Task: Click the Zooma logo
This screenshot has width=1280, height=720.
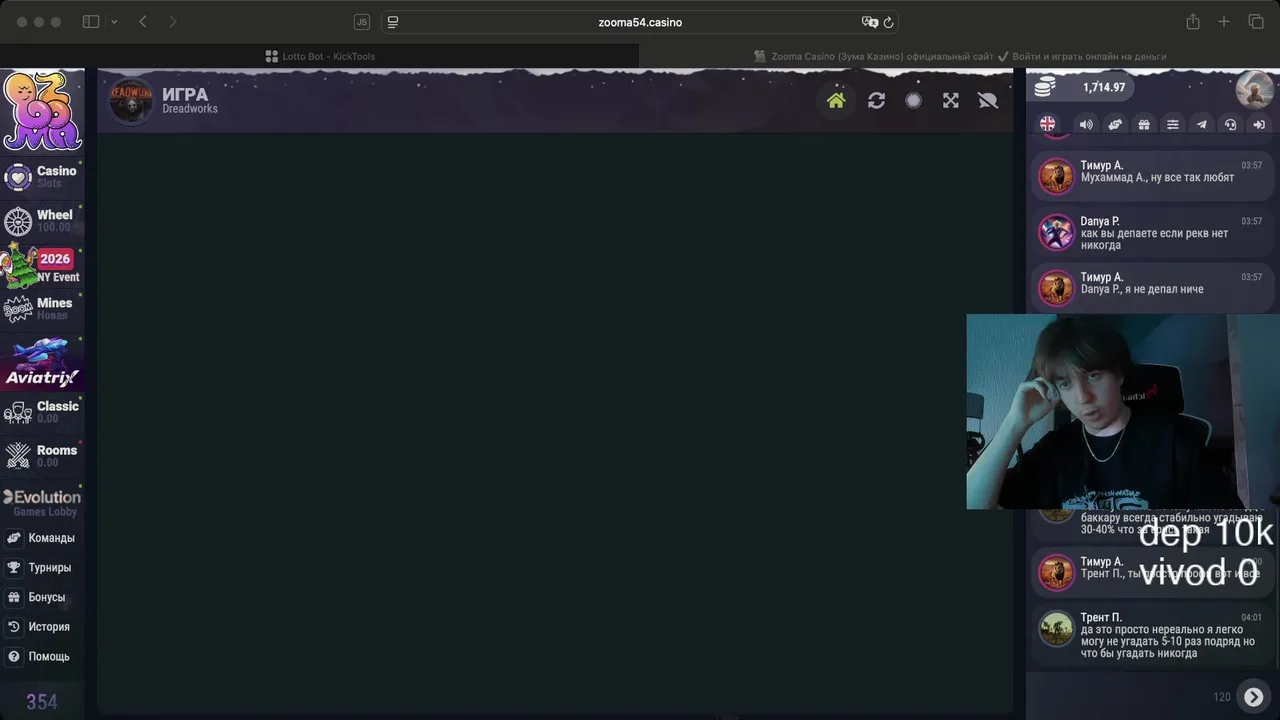Action: (42, 110)
